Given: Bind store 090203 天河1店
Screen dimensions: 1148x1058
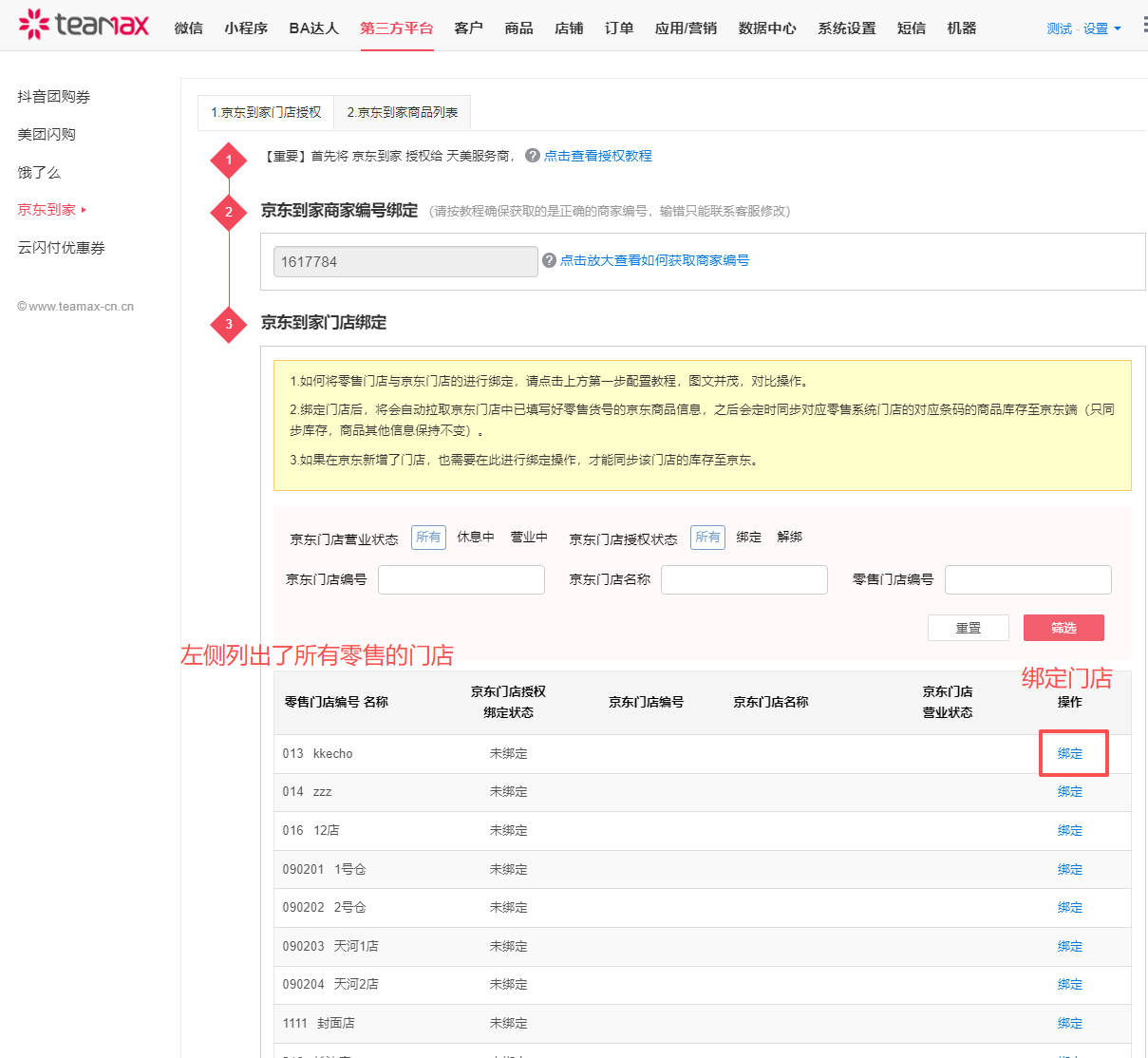Looking at the screenshot, I should 1070,946.
